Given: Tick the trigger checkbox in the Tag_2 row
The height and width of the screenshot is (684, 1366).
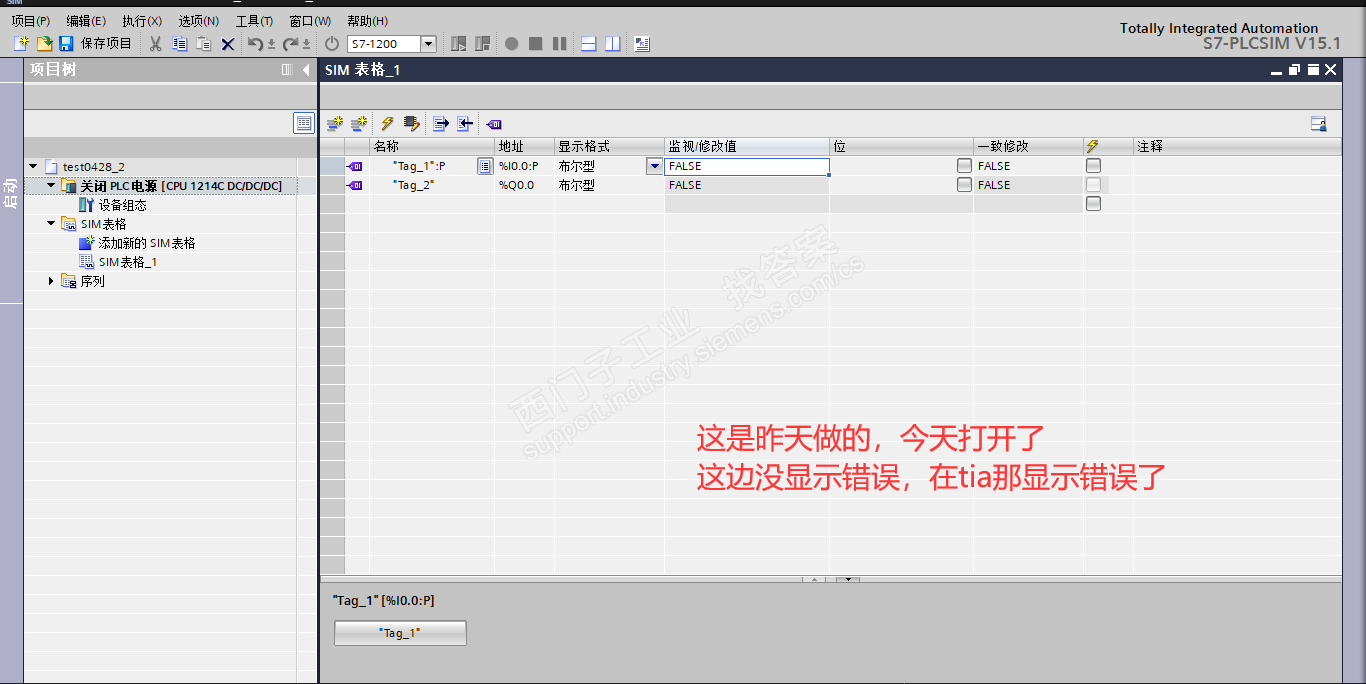Looking at the screenshot, I should coord(1093,185).
